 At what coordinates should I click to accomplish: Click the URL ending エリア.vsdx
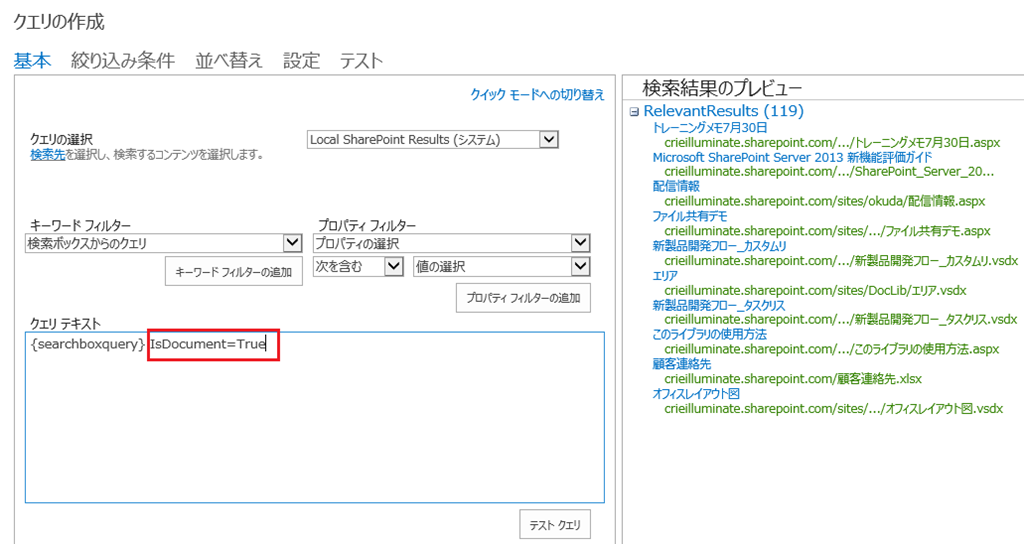coord(815,291)
